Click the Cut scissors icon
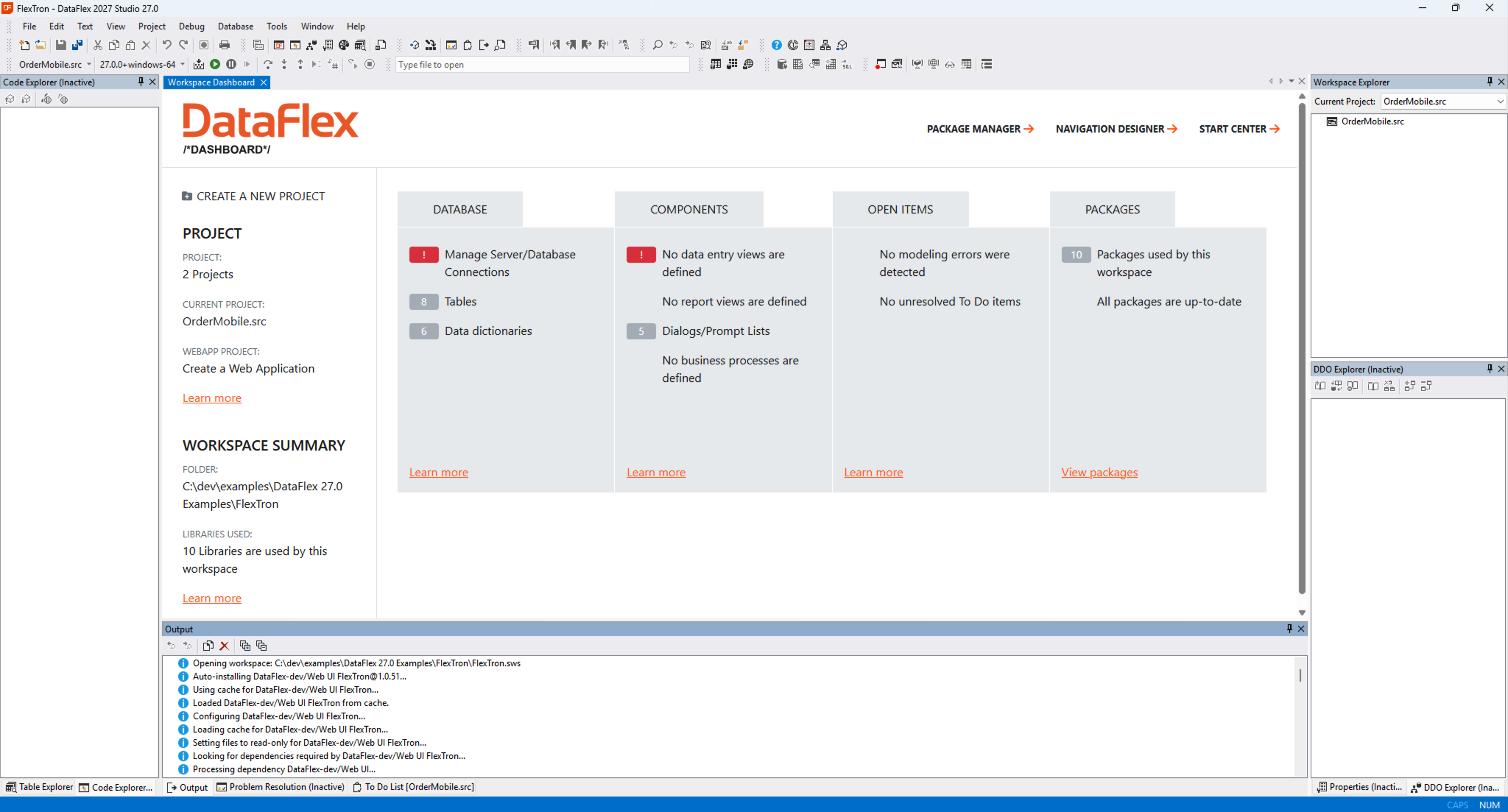 coord(98,45)
